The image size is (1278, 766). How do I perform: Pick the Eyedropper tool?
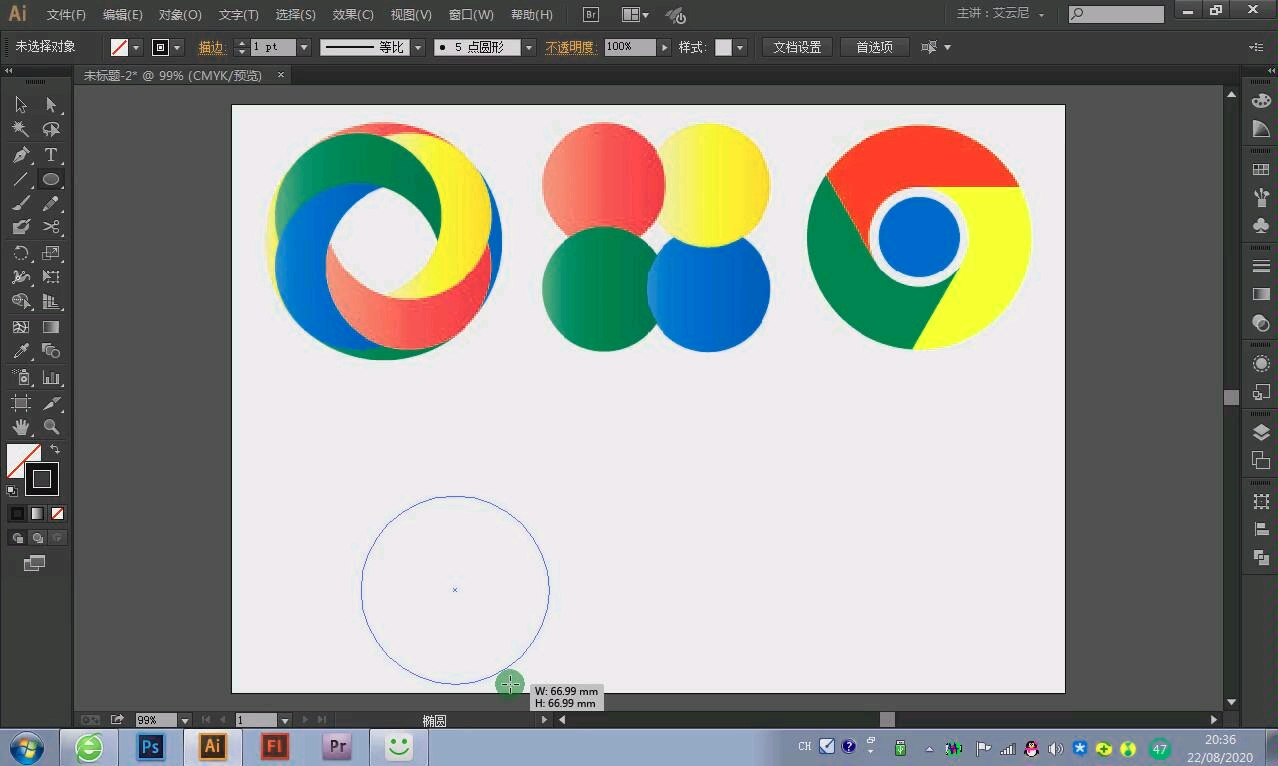point(20,352)
